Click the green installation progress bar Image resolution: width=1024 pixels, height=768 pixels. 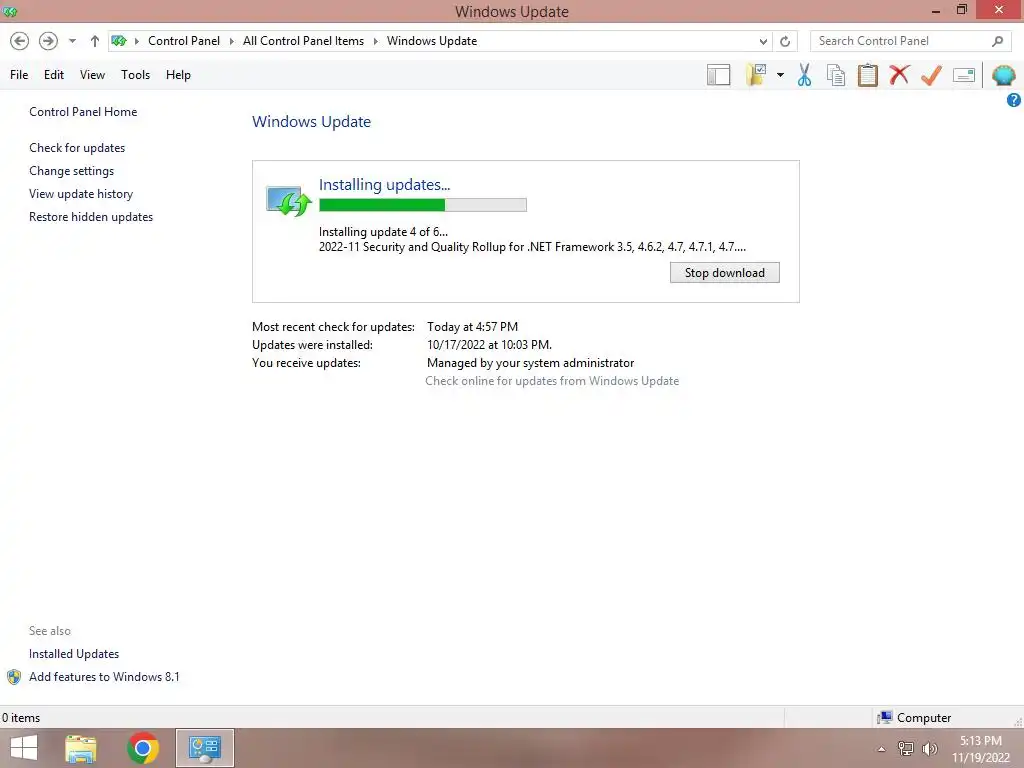point(423,205)
